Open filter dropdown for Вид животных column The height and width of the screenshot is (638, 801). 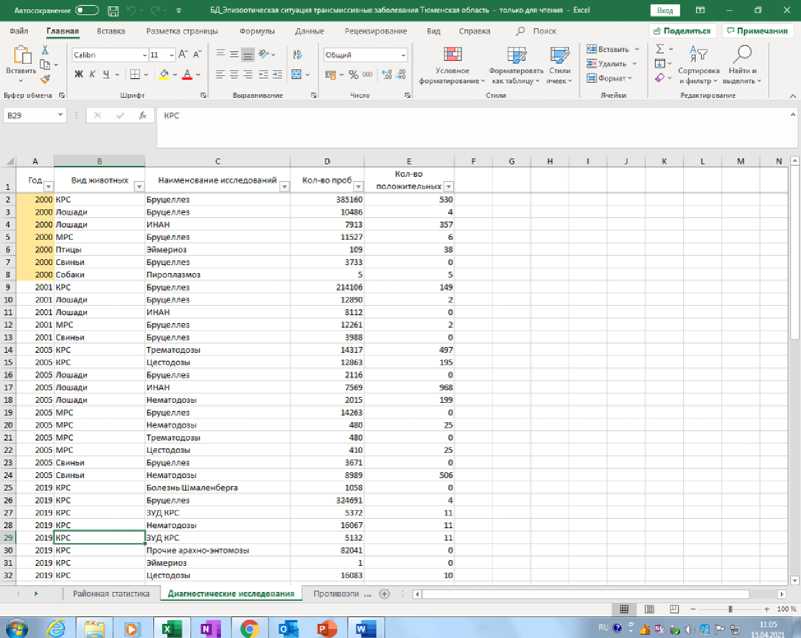point(137,186)
